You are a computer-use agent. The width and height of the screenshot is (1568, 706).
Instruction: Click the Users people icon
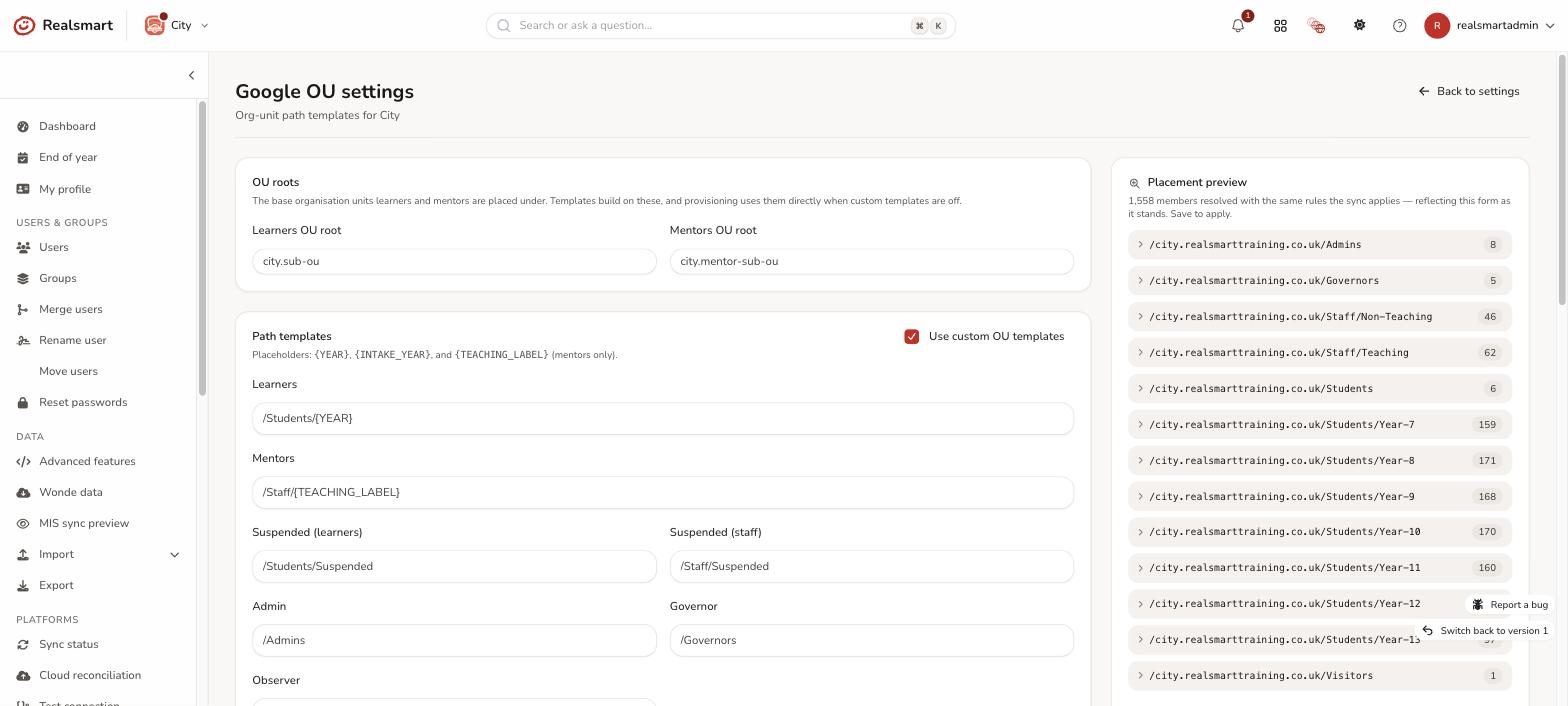pyautogui.click(x=23, y=247)
